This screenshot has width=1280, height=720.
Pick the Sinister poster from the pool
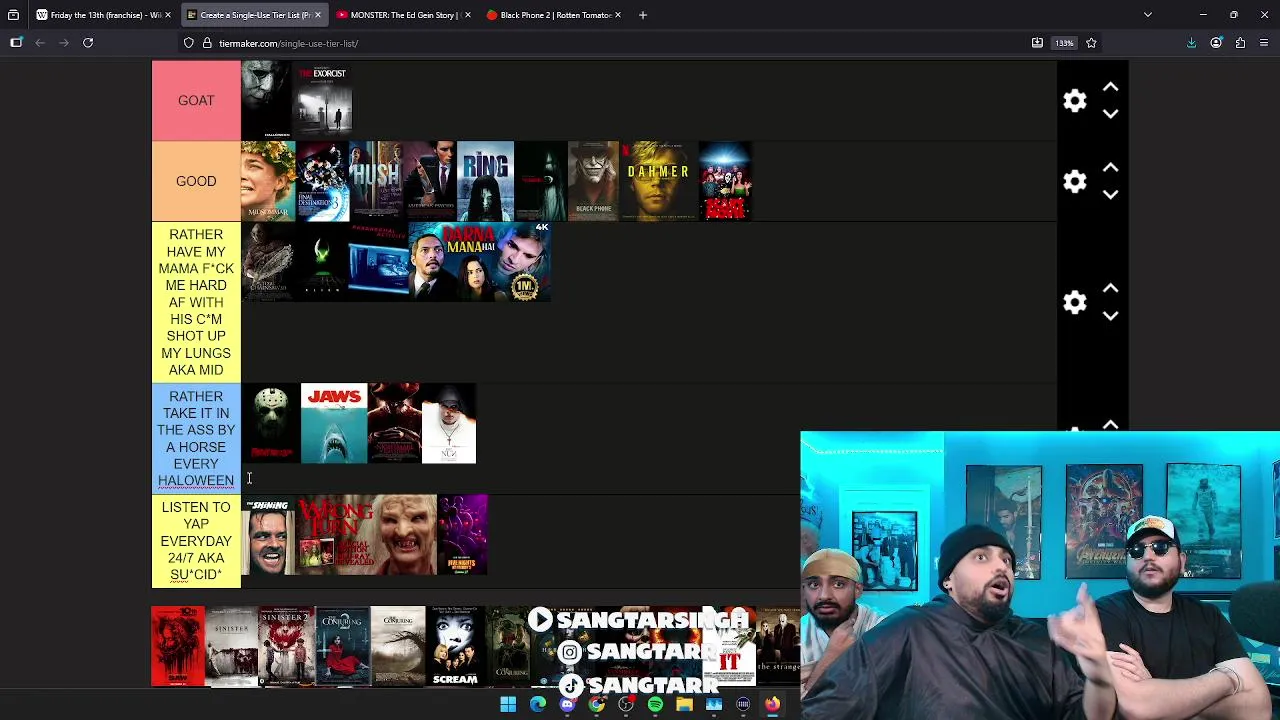tap(232, 646)
